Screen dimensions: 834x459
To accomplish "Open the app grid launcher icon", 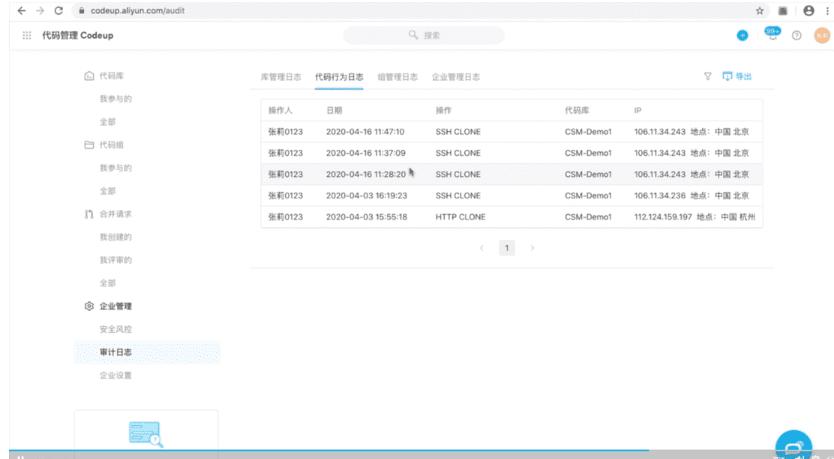I will coord(27,35).
